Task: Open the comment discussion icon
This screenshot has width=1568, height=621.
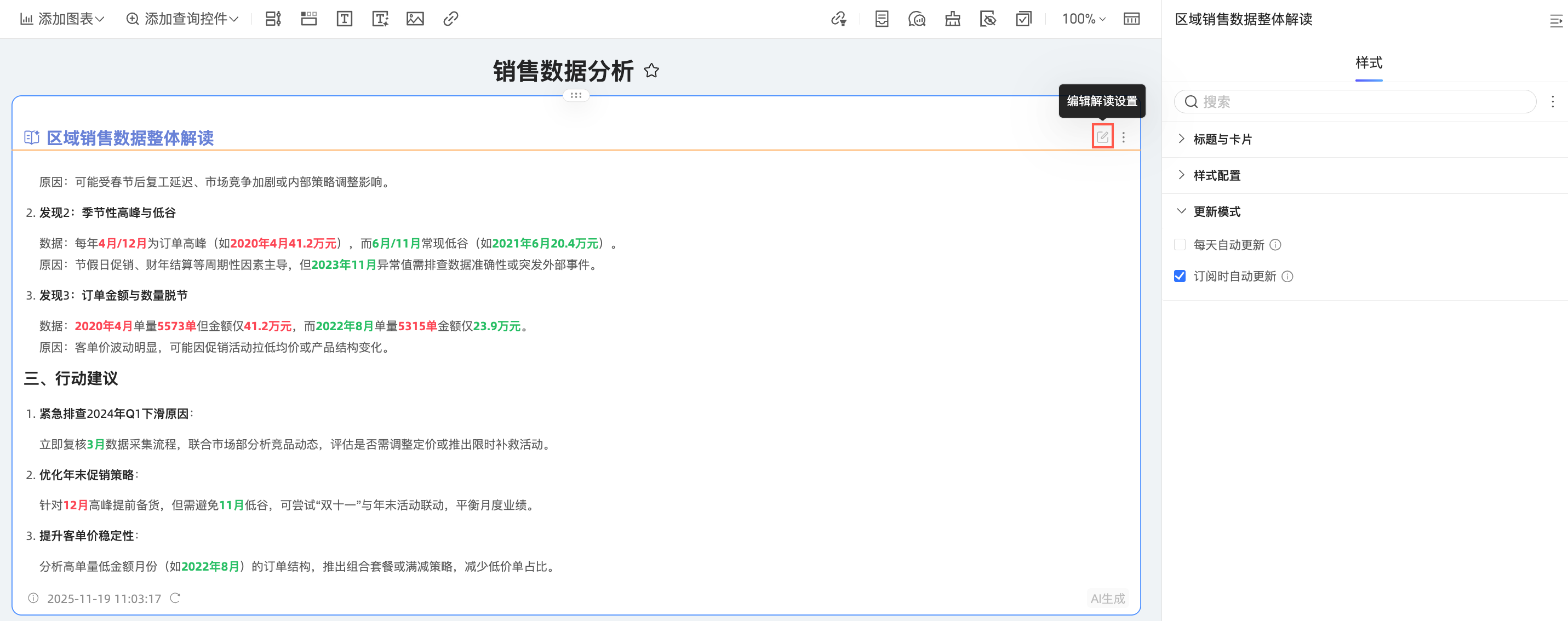Action: point(917,19)
